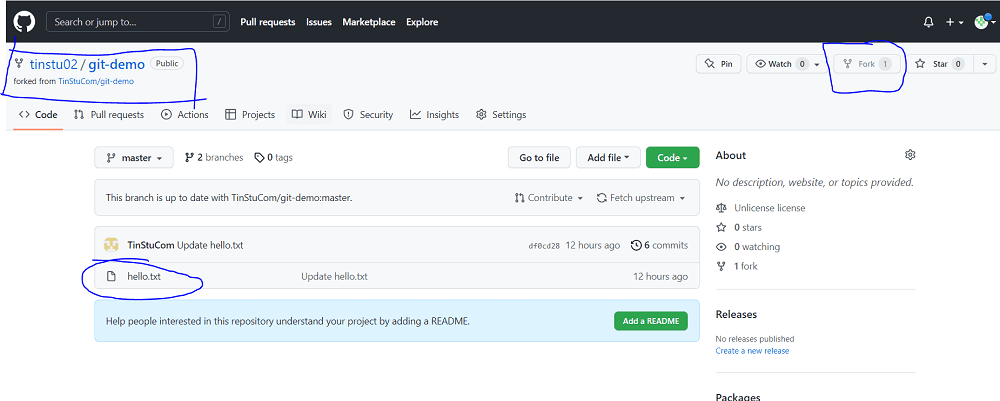Click the 12 hours ago commit timestamp
This screenshot has width=1000, height=401.
point(592,245)
